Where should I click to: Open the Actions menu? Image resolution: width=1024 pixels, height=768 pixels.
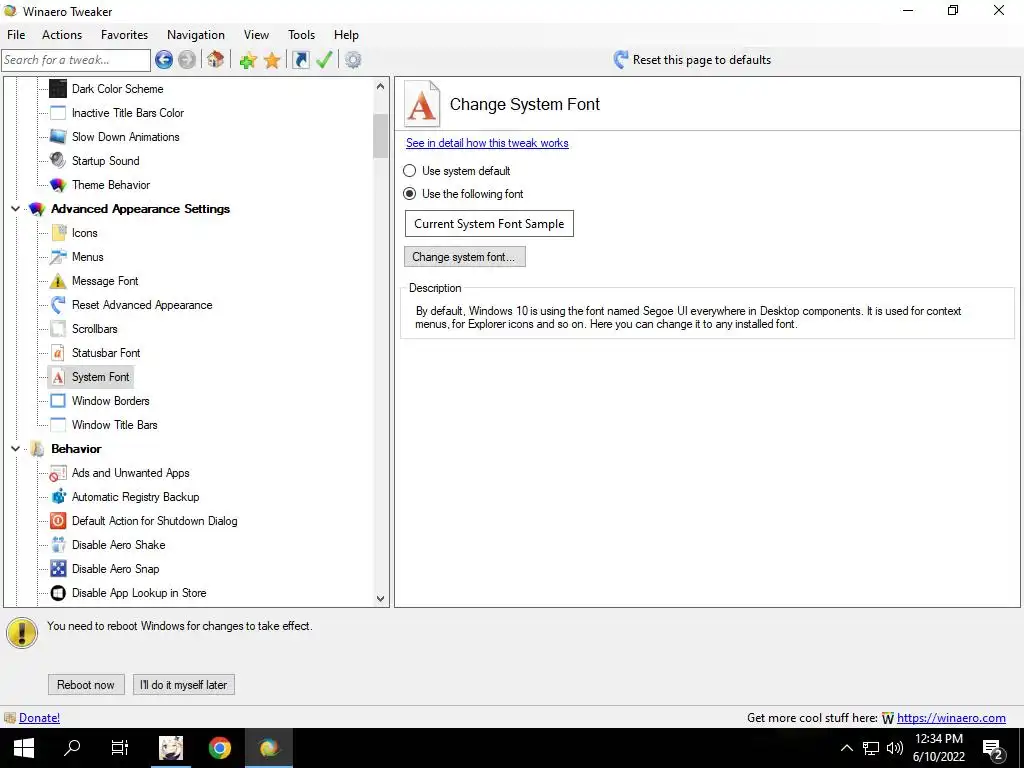pos(62,35)
